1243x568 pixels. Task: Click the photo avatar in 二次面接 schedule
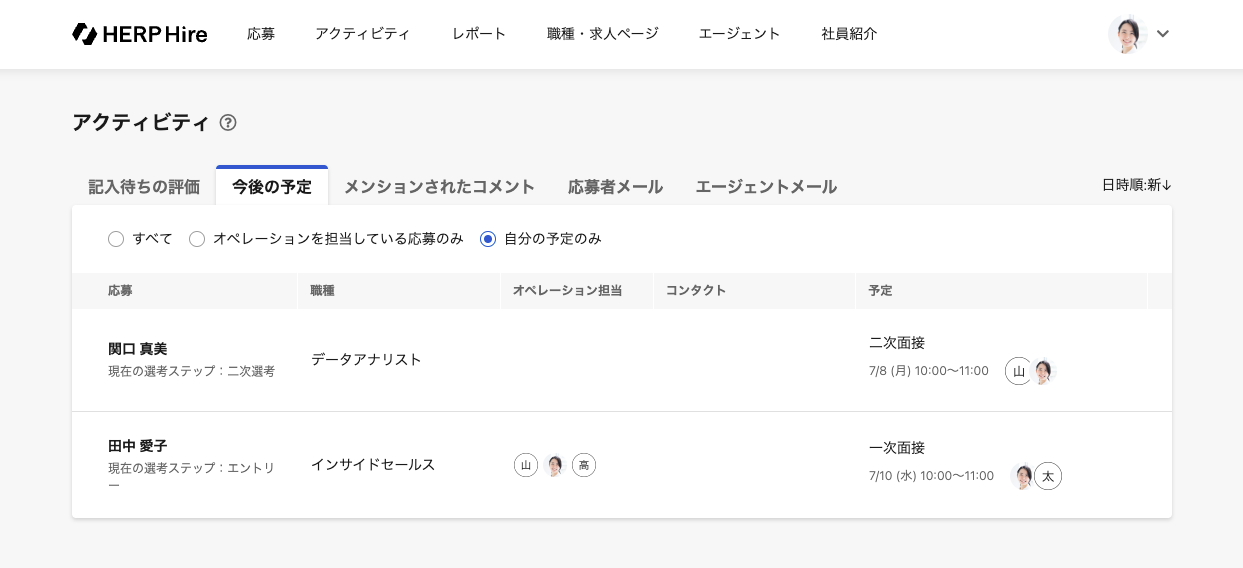(x=1043, y=371)
